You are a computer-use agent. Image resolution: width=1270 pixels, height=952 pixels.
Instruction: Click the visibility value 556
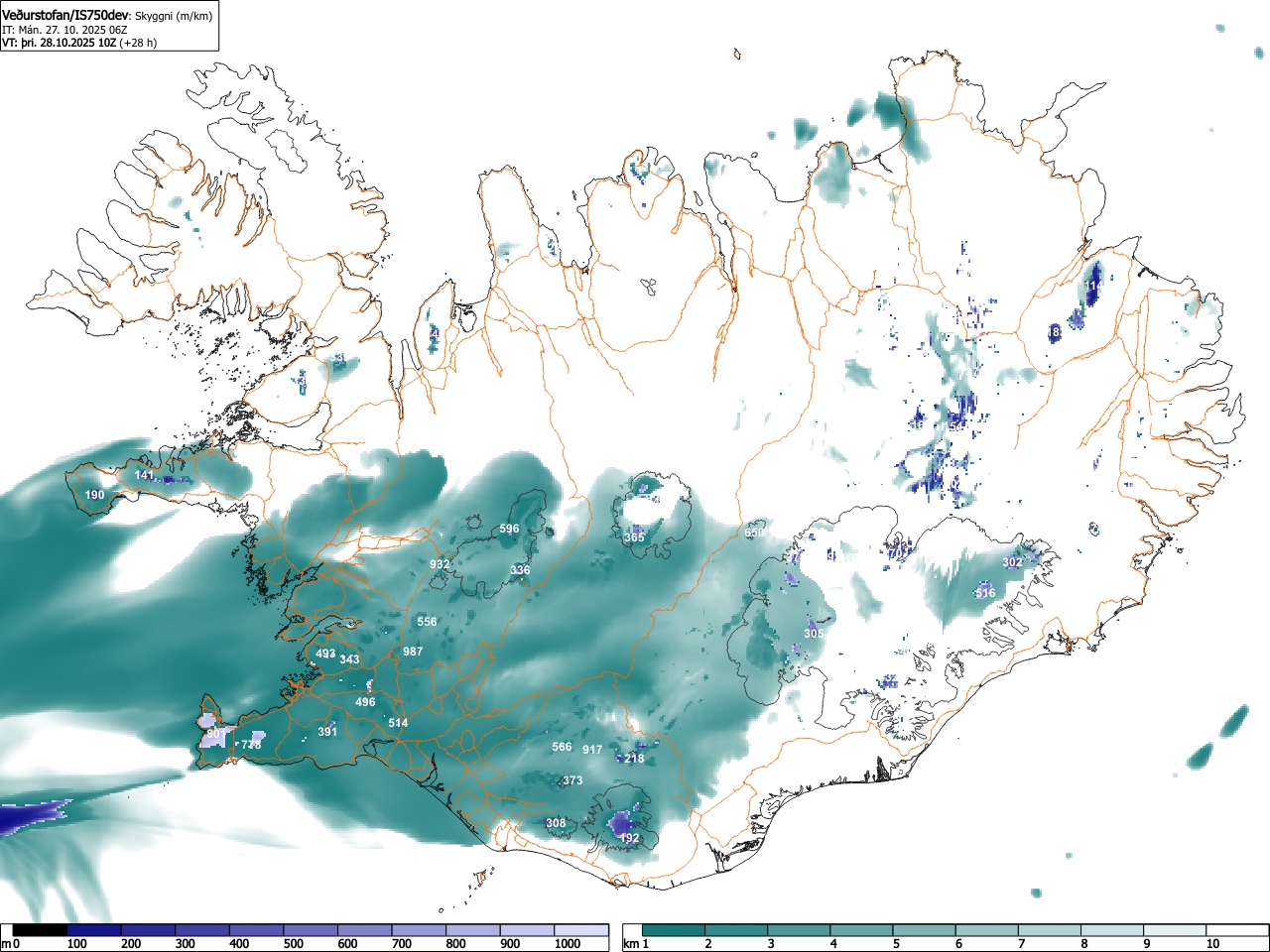tap(427, 622)
